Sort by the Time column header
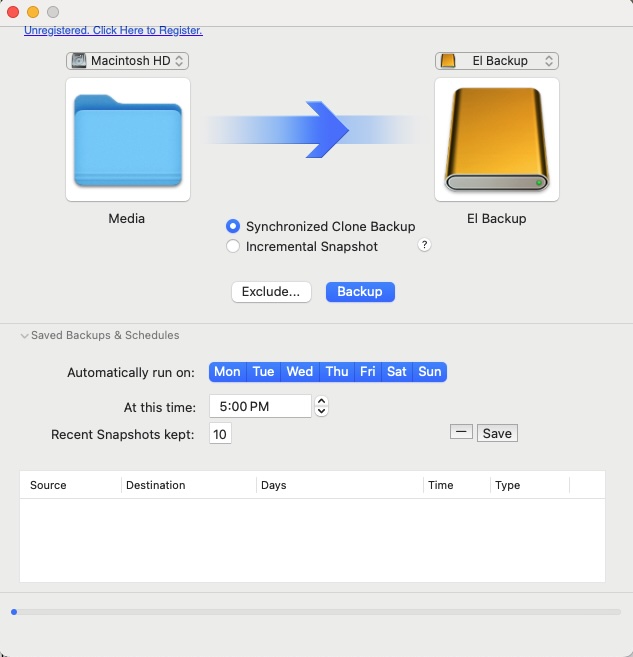The height and width of the screenshot is (657, 633). (x=457, y=485)
